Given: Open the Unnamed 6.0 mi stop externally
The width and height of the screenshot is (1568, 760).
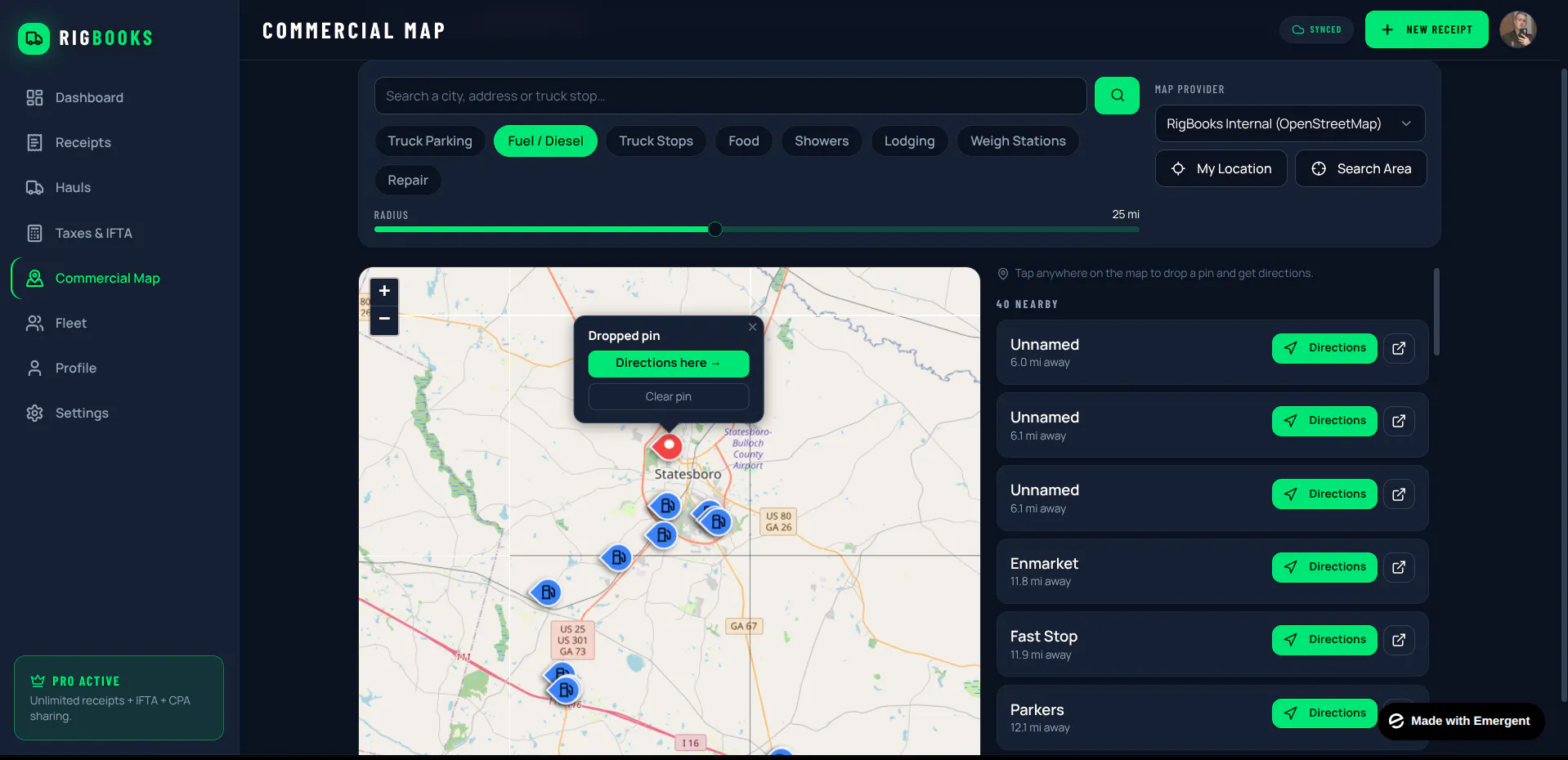Looking at the screenshot, I should 1399,348.
